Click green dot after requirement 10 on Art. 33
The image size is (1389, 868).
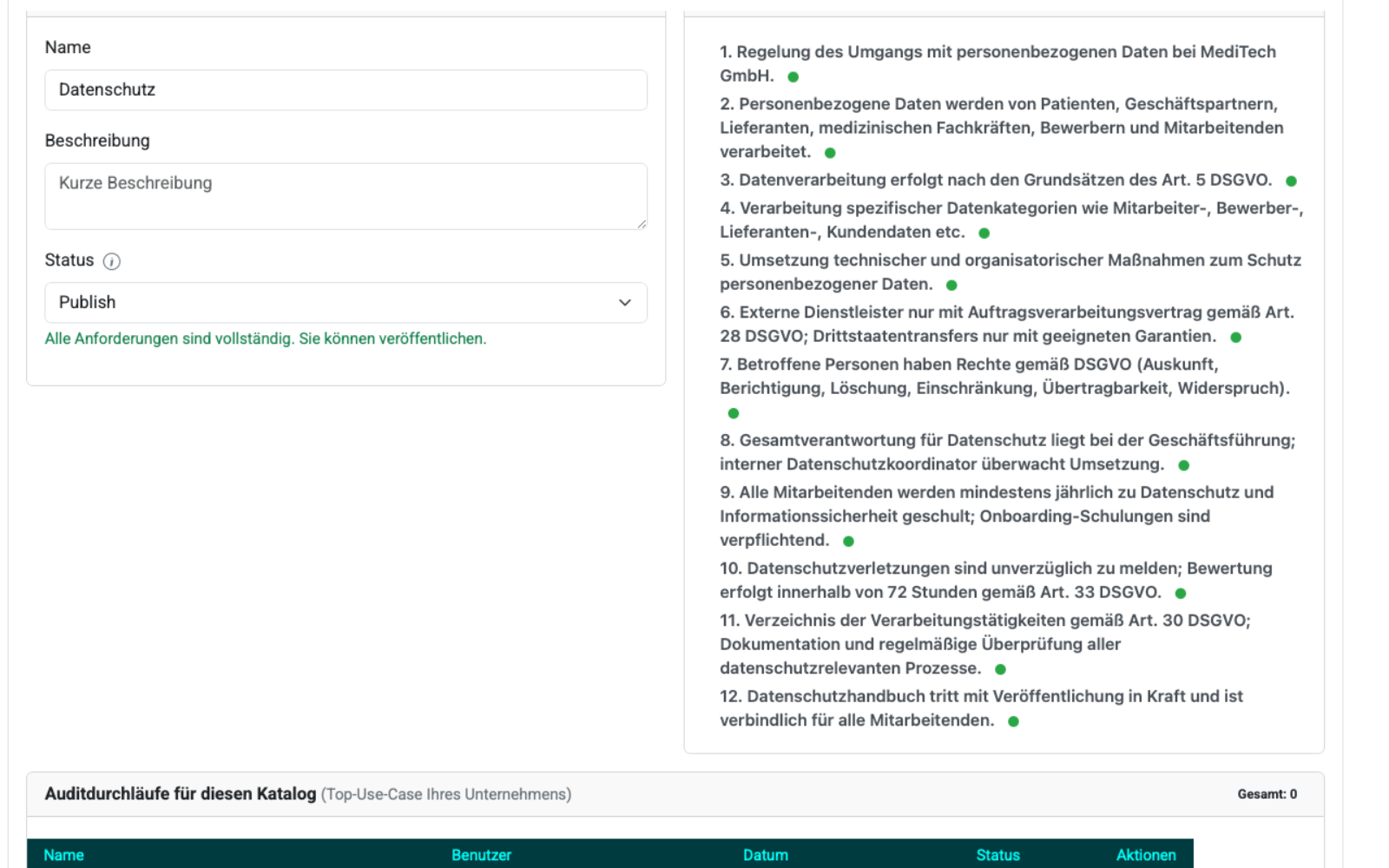(x=1181, y=594)
